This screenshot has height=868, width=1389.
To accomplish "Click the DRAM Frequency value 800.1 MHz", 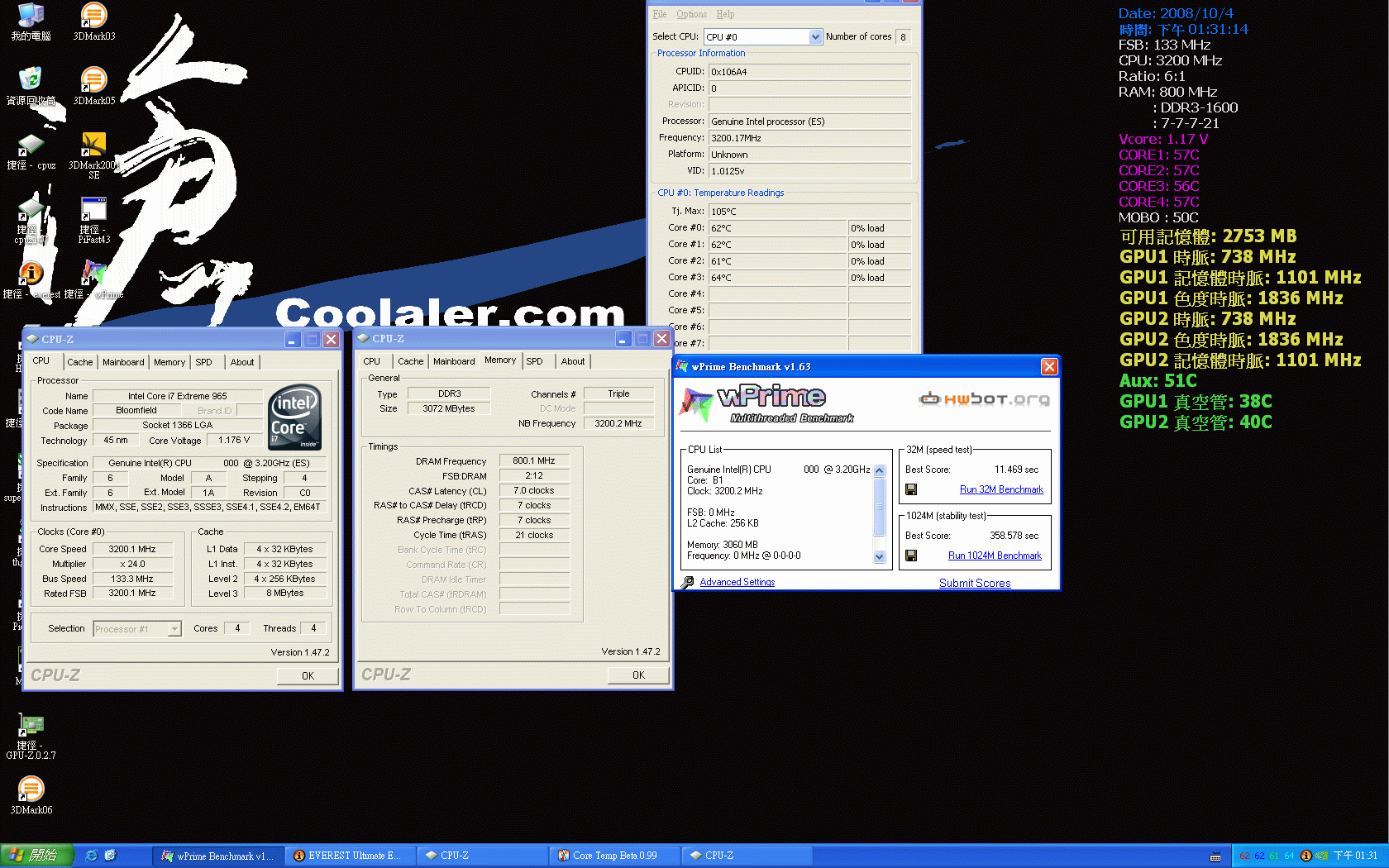I will 534,461.
